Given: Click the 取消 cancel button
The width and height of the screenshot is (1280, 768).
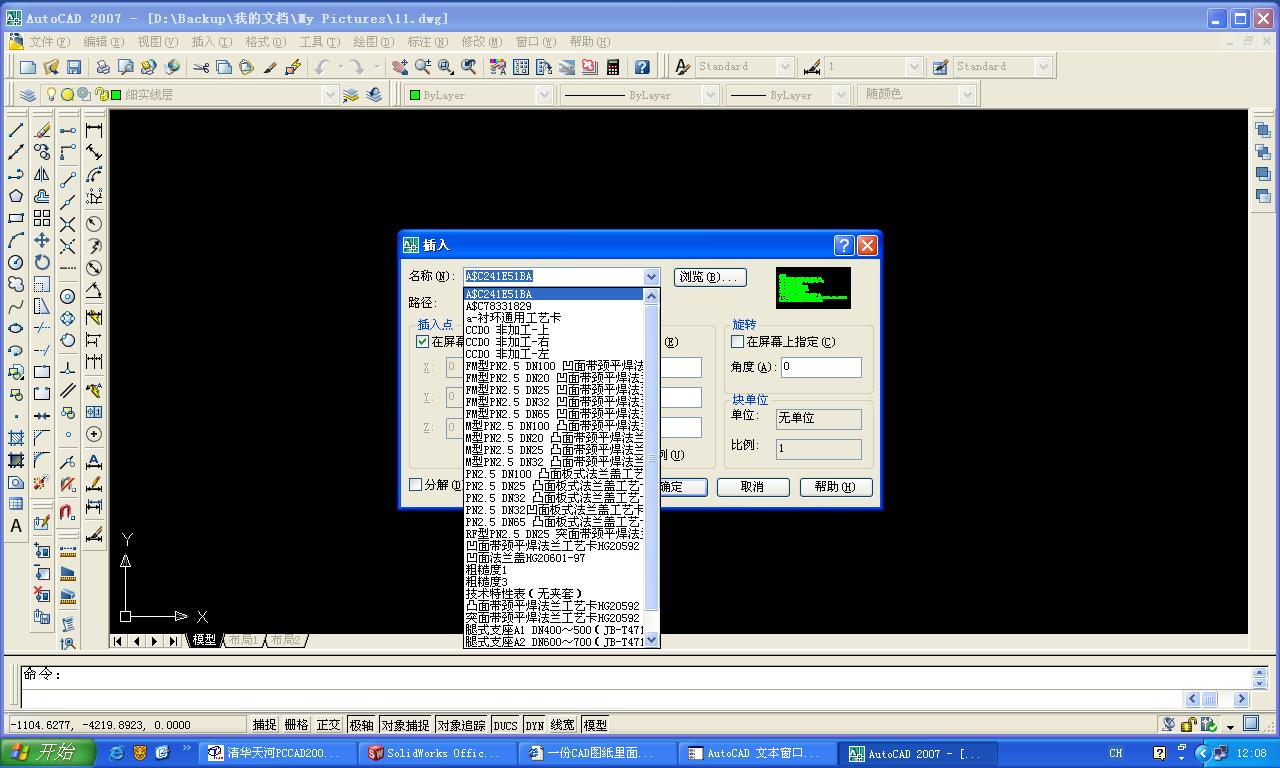Looking at the screenshot, I should tap(752, 487).
